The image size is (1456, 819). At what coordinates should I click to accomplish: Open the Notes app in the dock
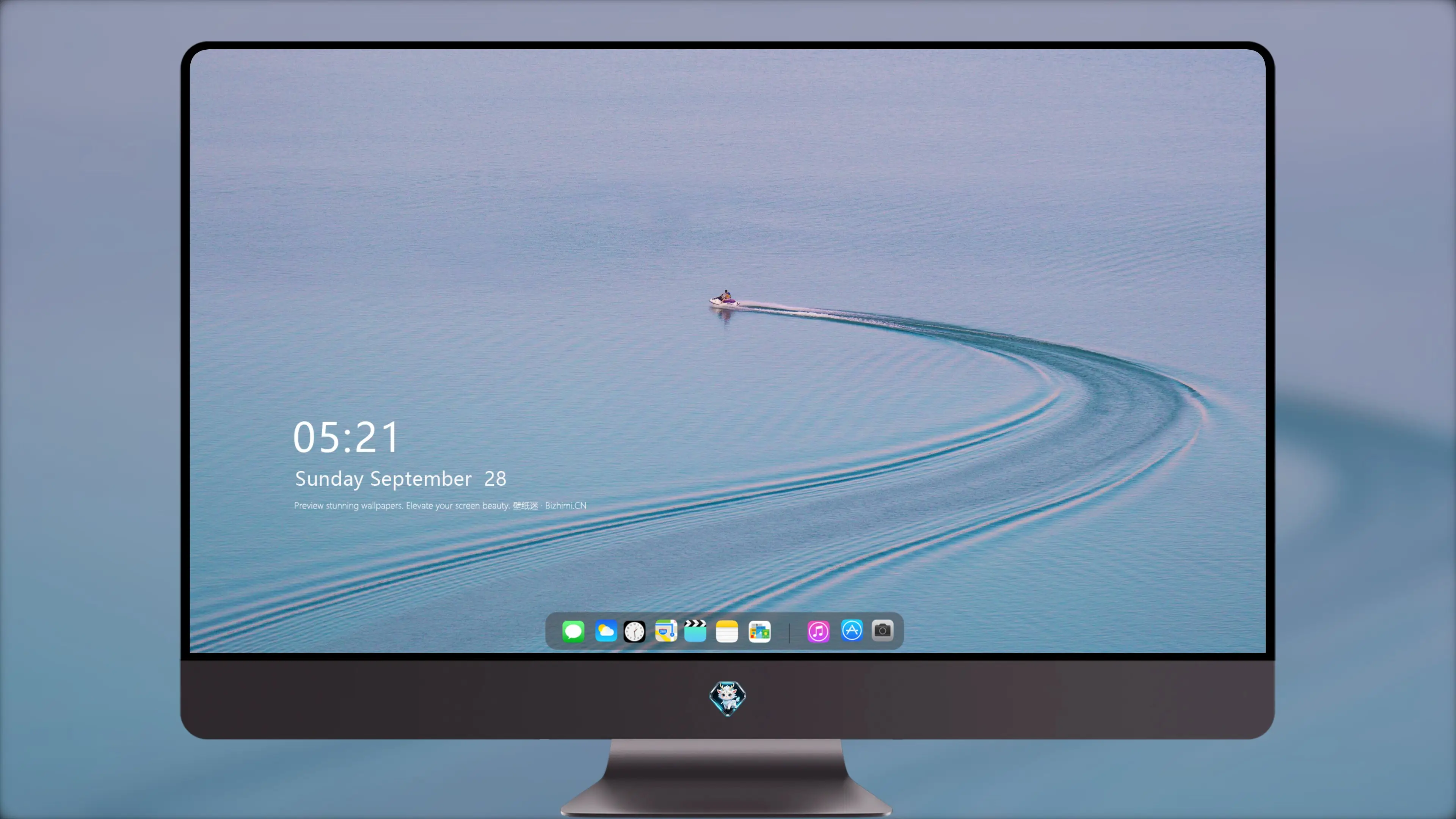[727, 631]
